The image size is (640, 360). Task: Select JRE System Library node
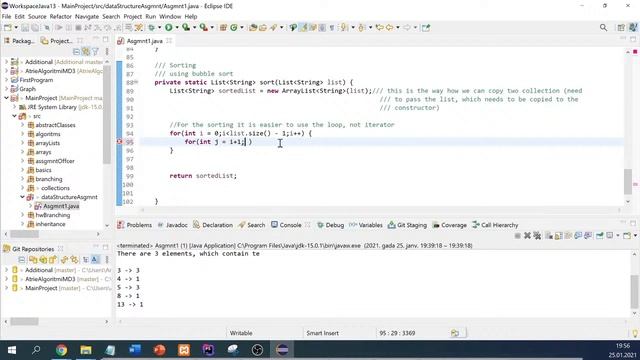[52, 107]
